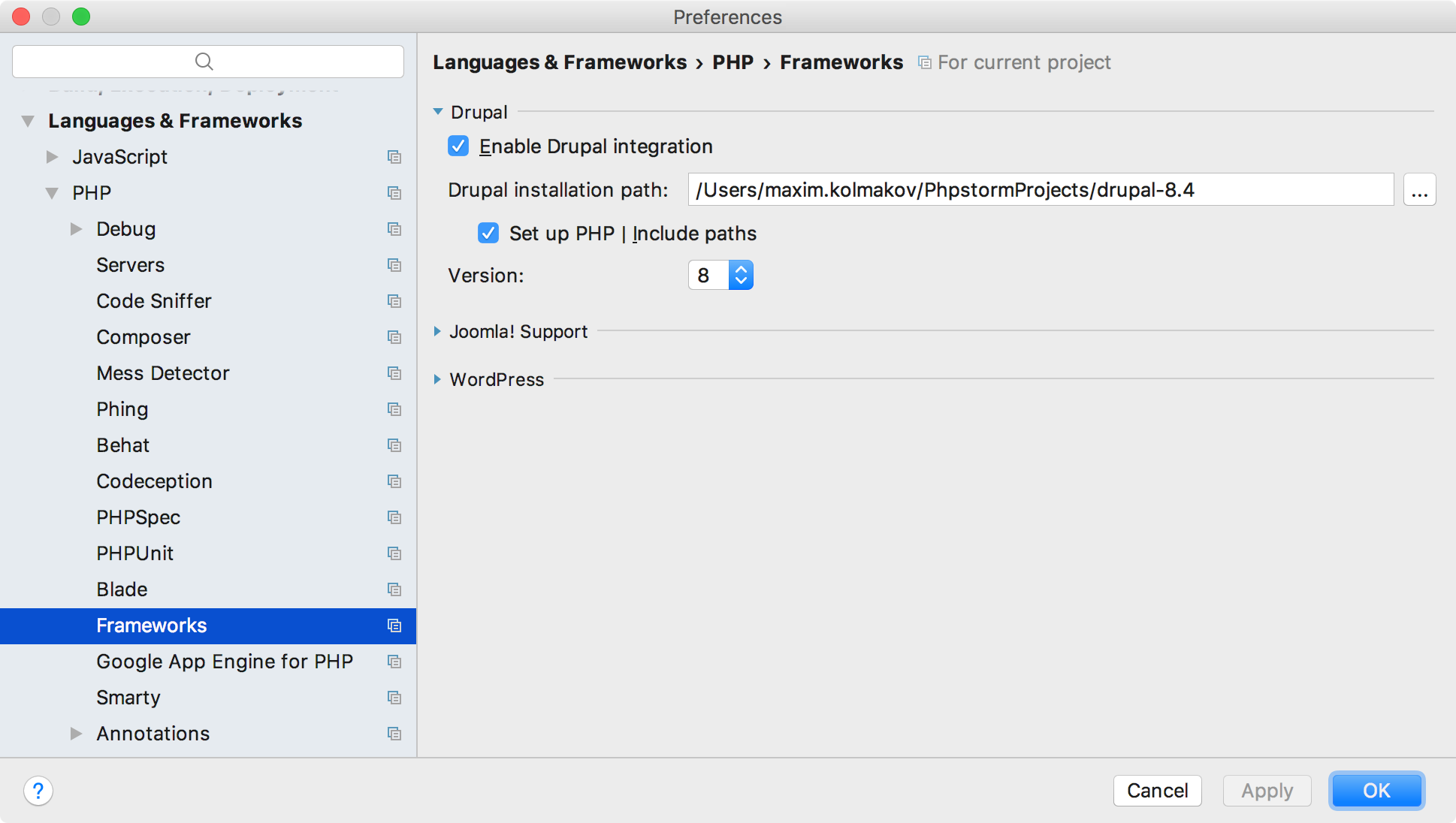This screenshot has width=1456, height=823.
Task: Open help with the question mark button
Action: tap(38, 791)
